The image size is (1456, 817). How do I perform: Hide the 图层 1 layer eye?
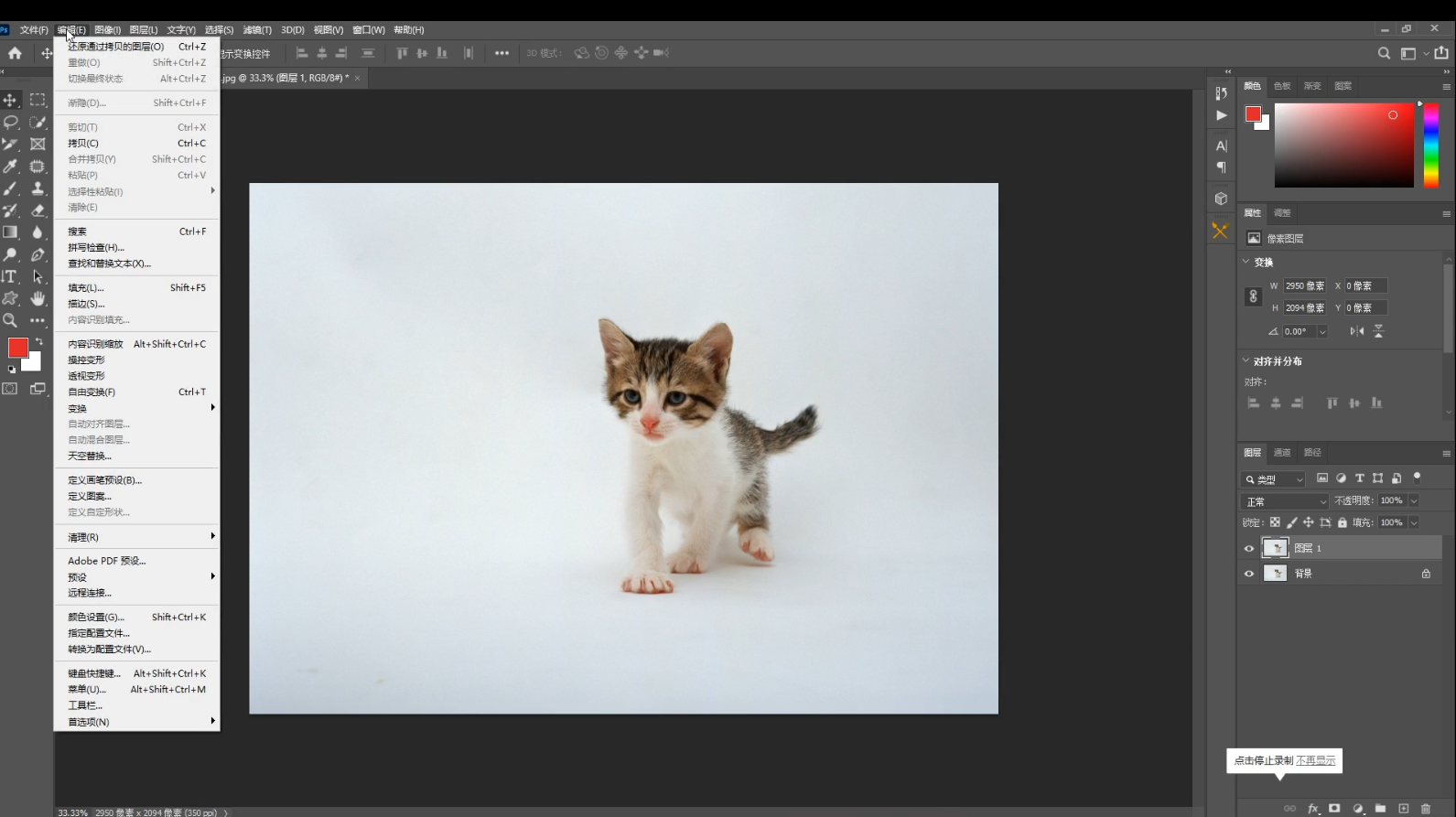click(x=1249, y=548)
